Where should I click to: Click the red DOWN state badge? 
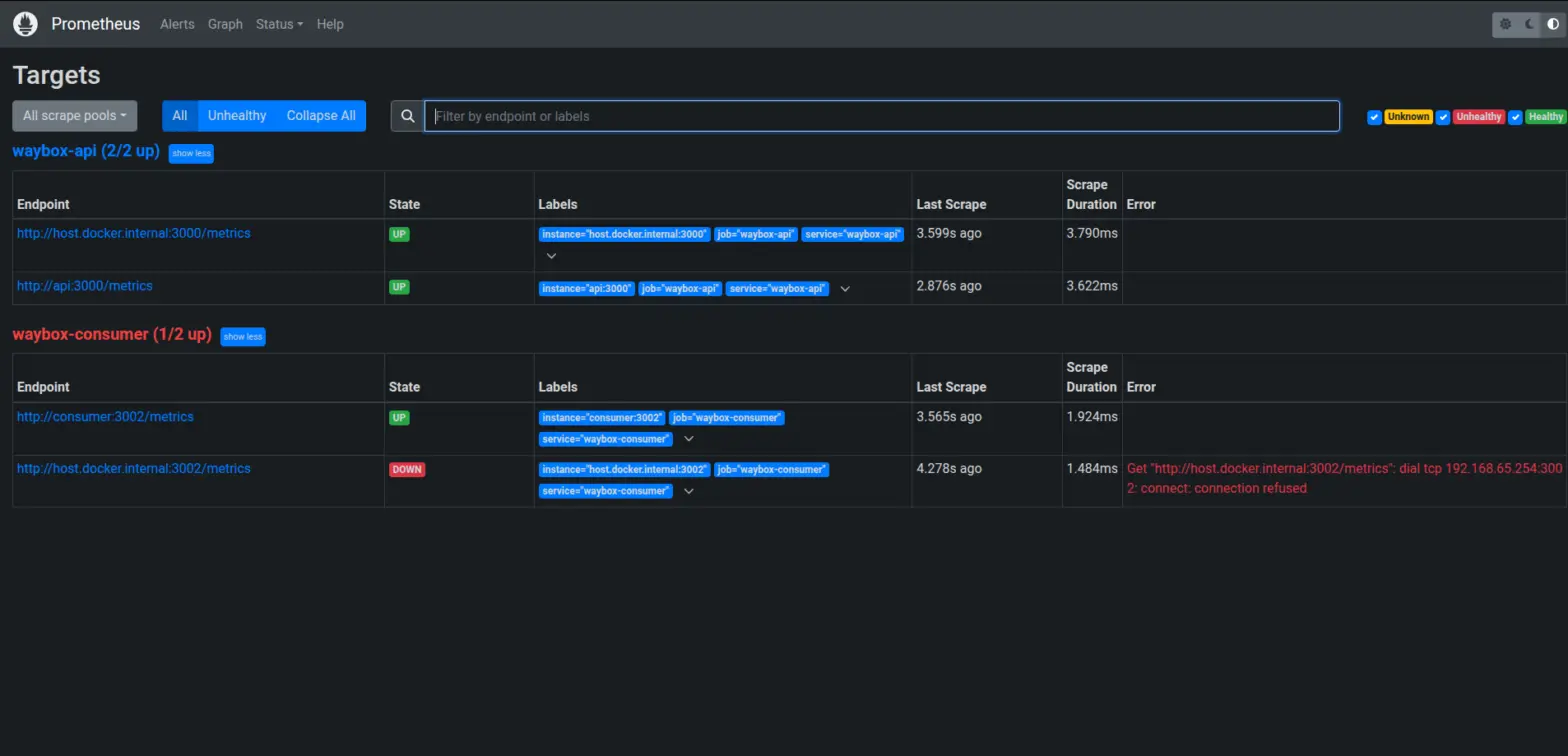[x=407, y=469]
